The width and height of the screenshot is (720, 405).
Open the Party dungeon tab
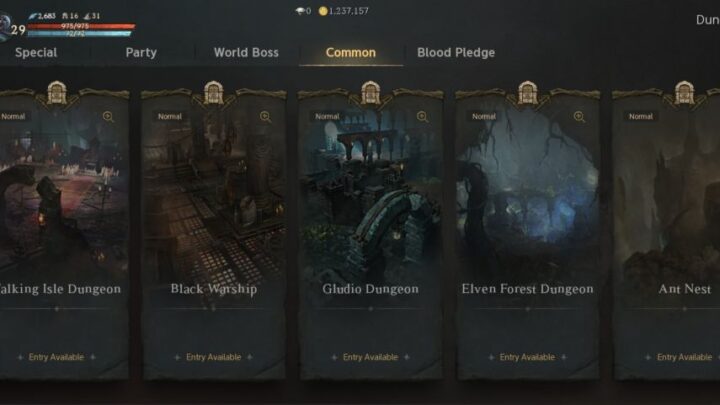click(141, 52)
